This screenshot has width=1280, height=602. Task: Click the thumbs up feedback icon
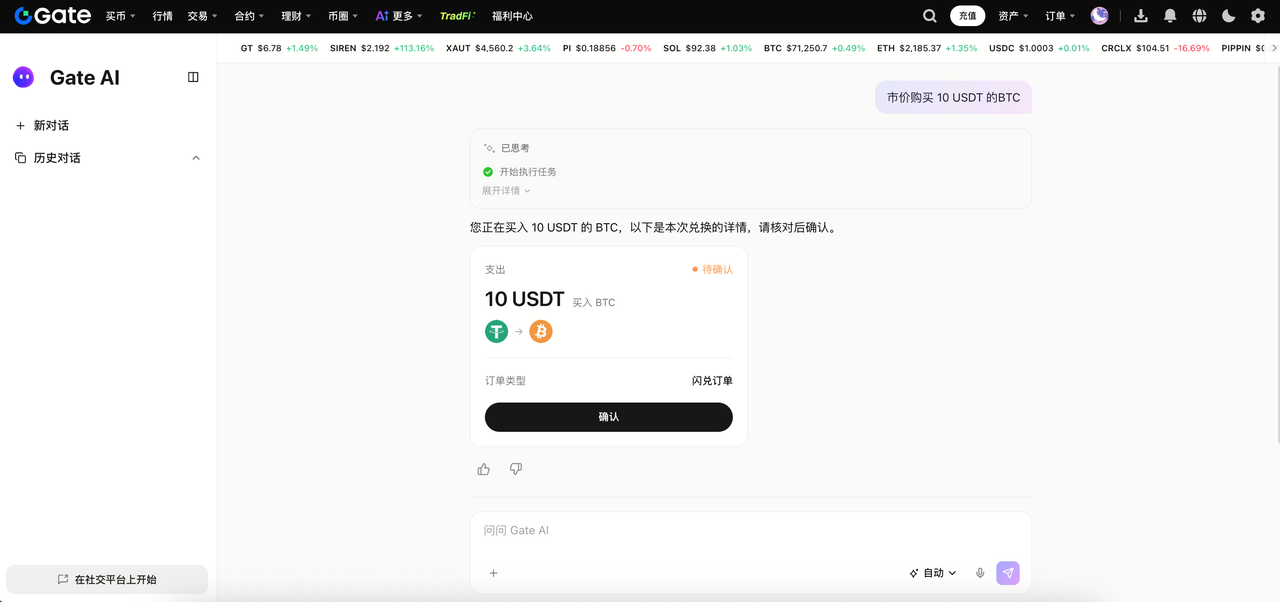pyautogui.click(x=484, y=469)
